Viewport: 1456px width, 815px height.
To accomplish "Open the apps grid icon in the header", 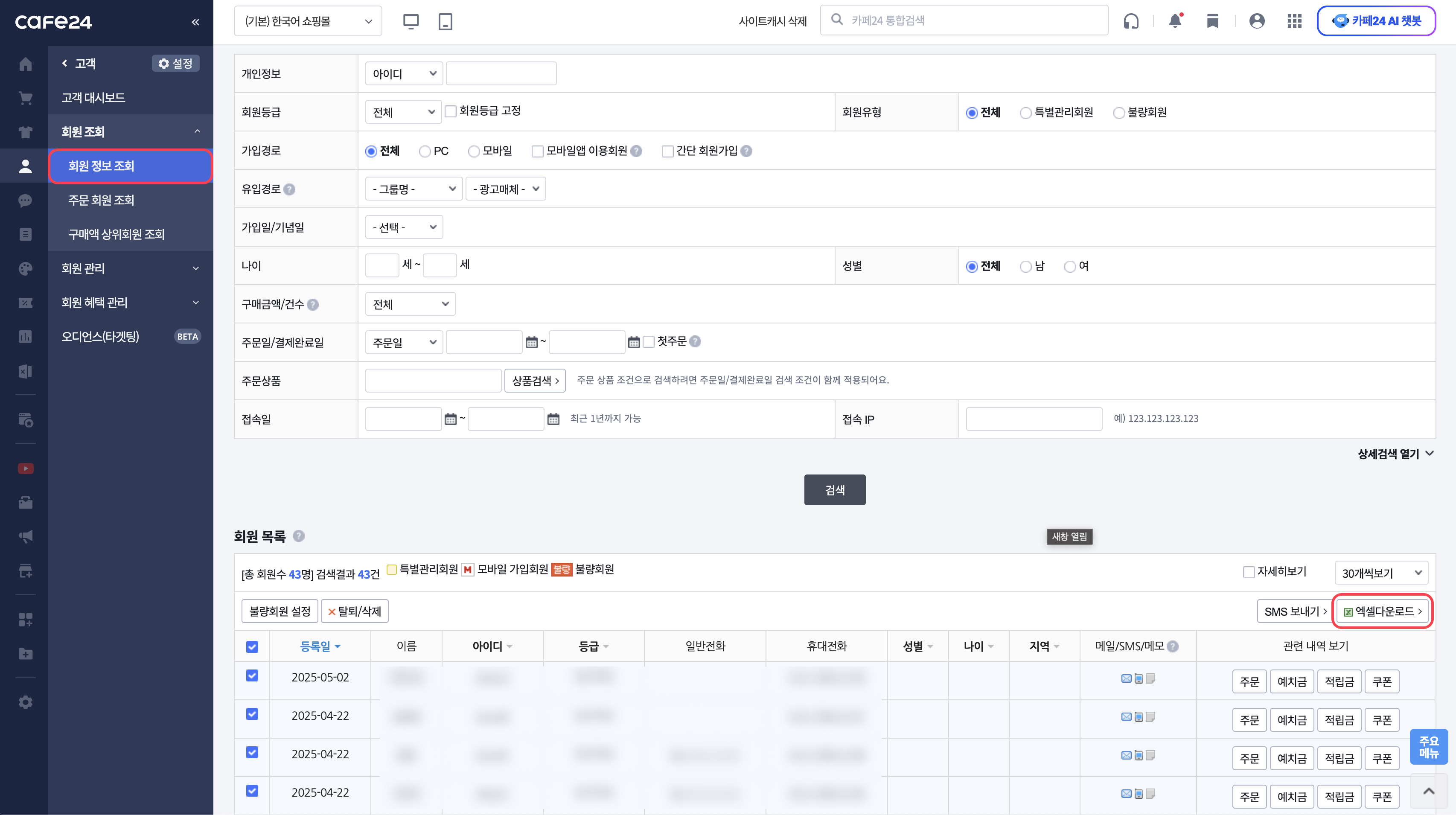I will tap(1294, 21).
